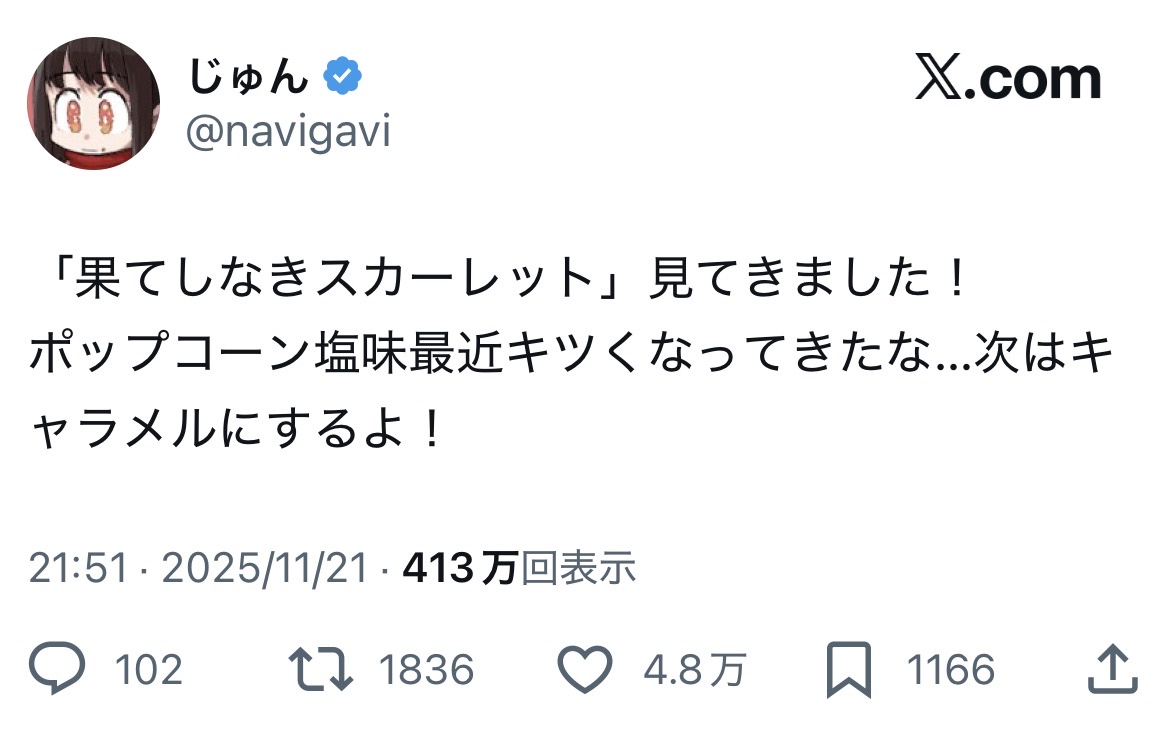The width and height of the screenshot is (1170, 752).
Task: View the 413万回表示 view count
Action: click(519, 569)
